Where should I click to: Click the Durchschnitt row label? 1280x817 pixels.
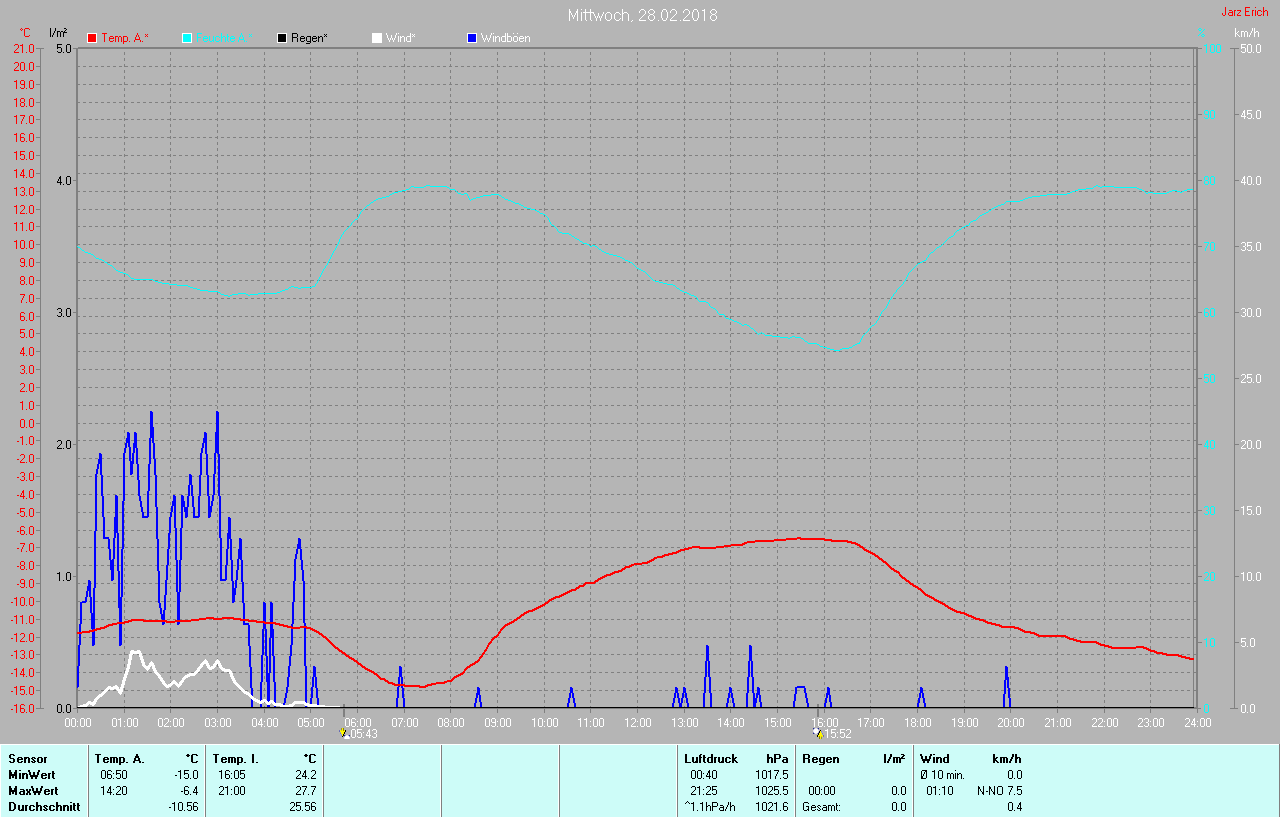43,806
